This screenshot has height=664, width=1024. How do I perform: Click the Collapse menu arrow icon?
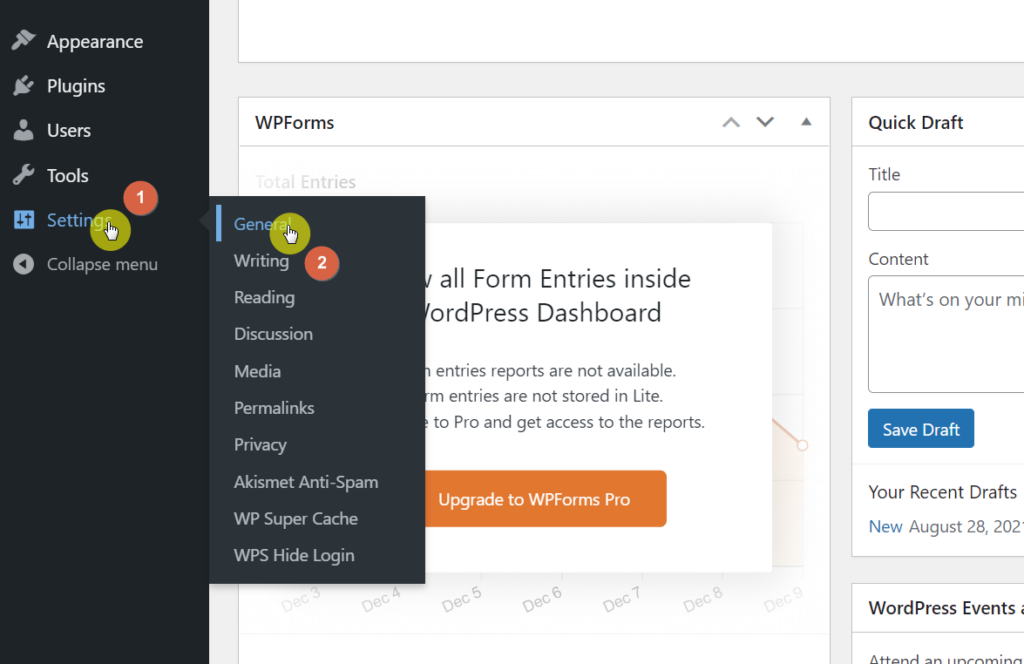[x=24, y=264]
